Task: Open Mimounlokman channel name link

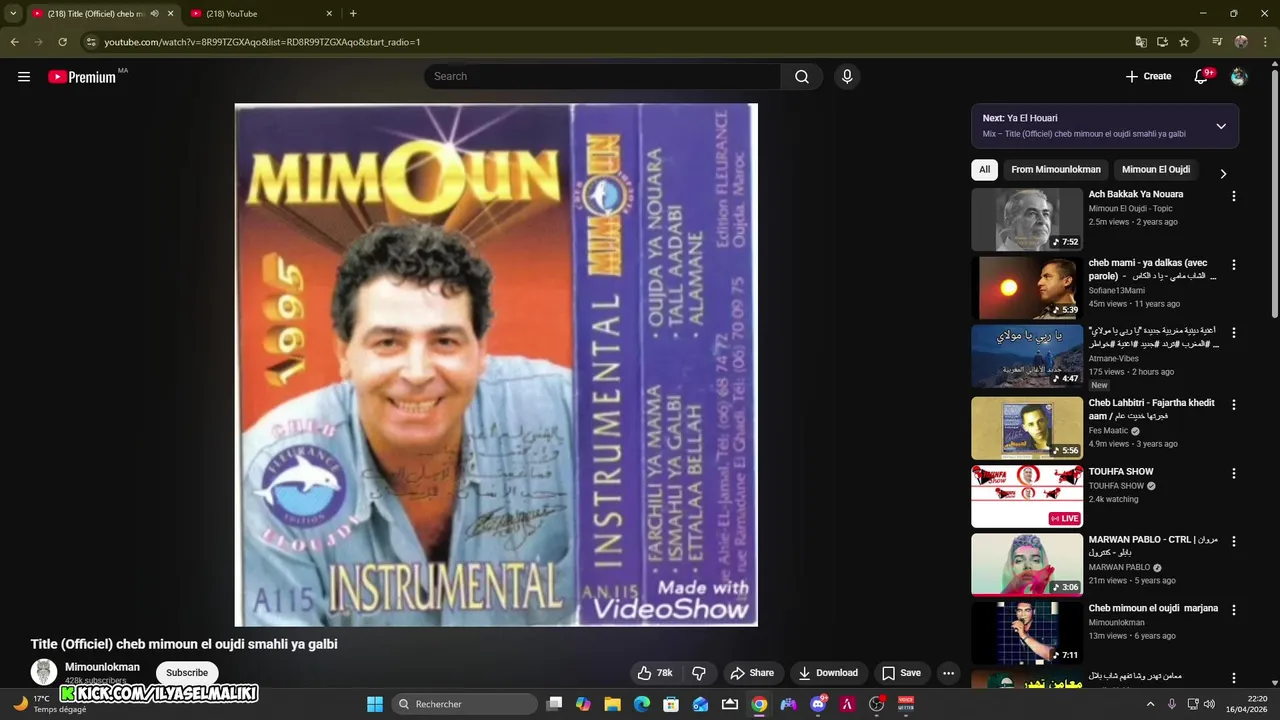Action: pos(102,667)
